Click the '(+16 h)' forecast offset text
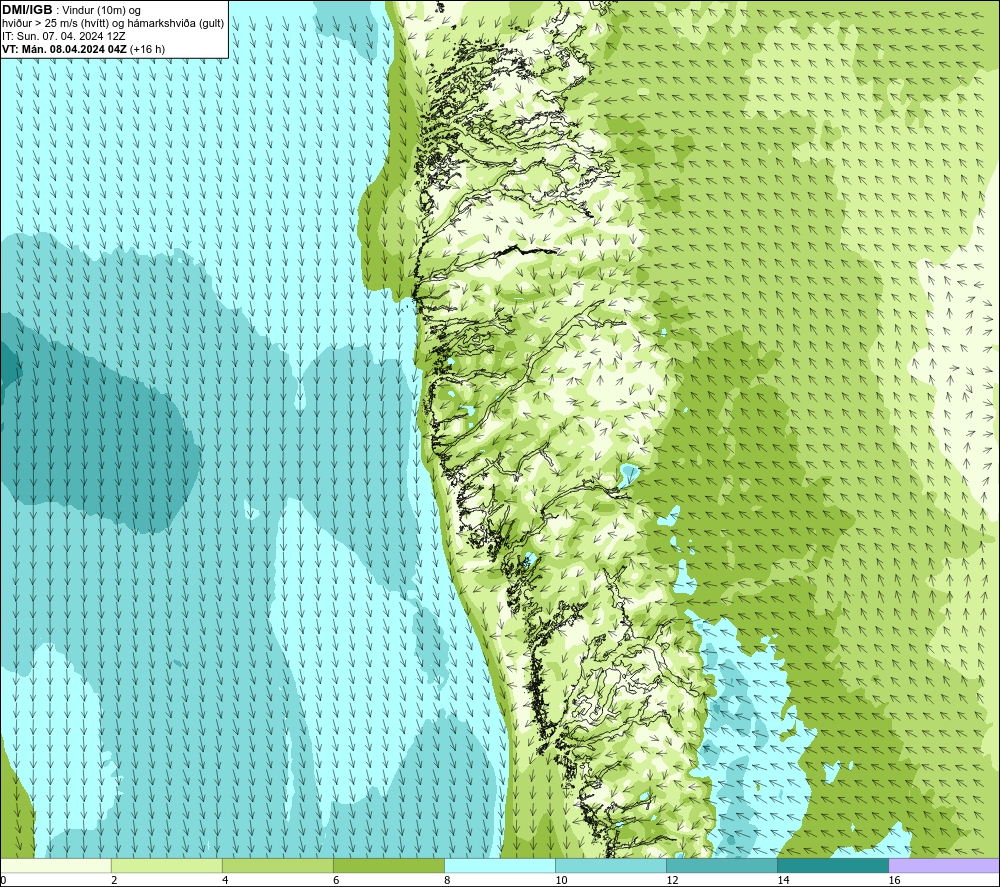This screenshot has width=1000, height=887. pyautogui.click(x=147, y=49)
